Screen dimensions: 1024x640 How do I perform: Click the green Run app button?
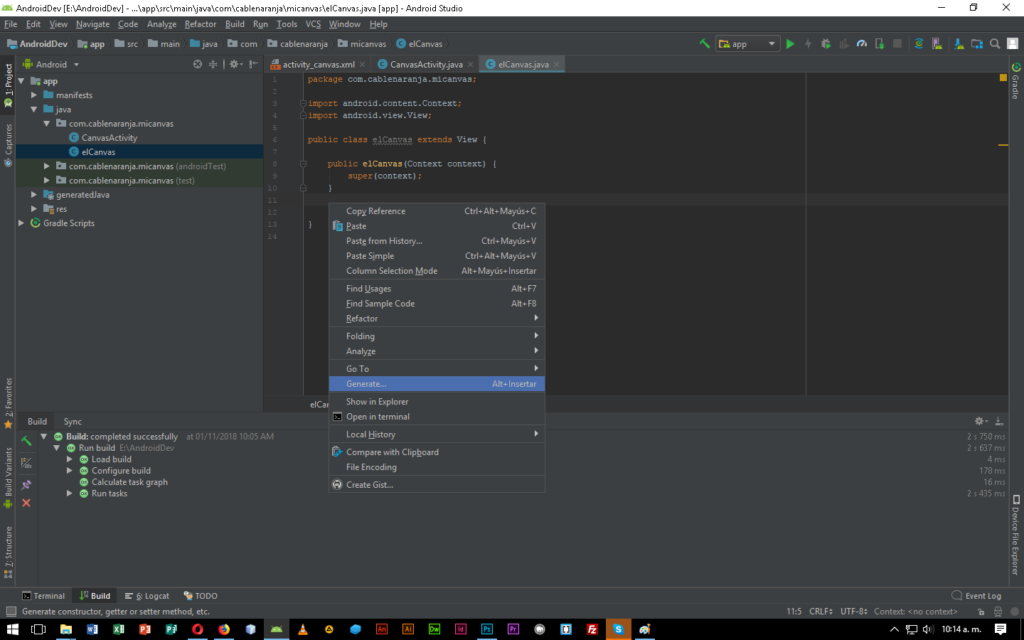click(x=790, y=44)
